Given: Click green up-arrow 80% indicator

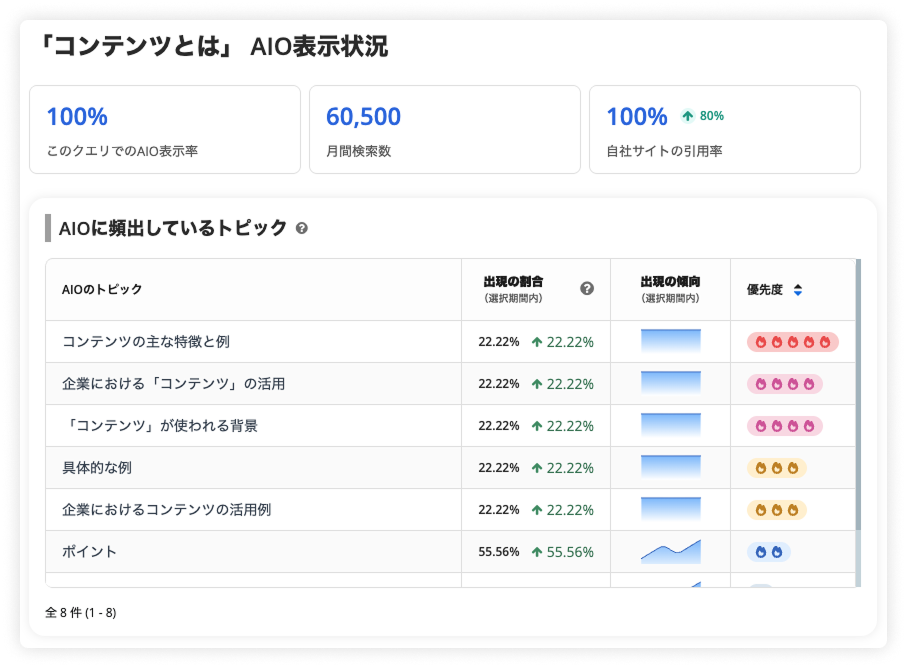Looking at the screenshot, I should [702, 116].
